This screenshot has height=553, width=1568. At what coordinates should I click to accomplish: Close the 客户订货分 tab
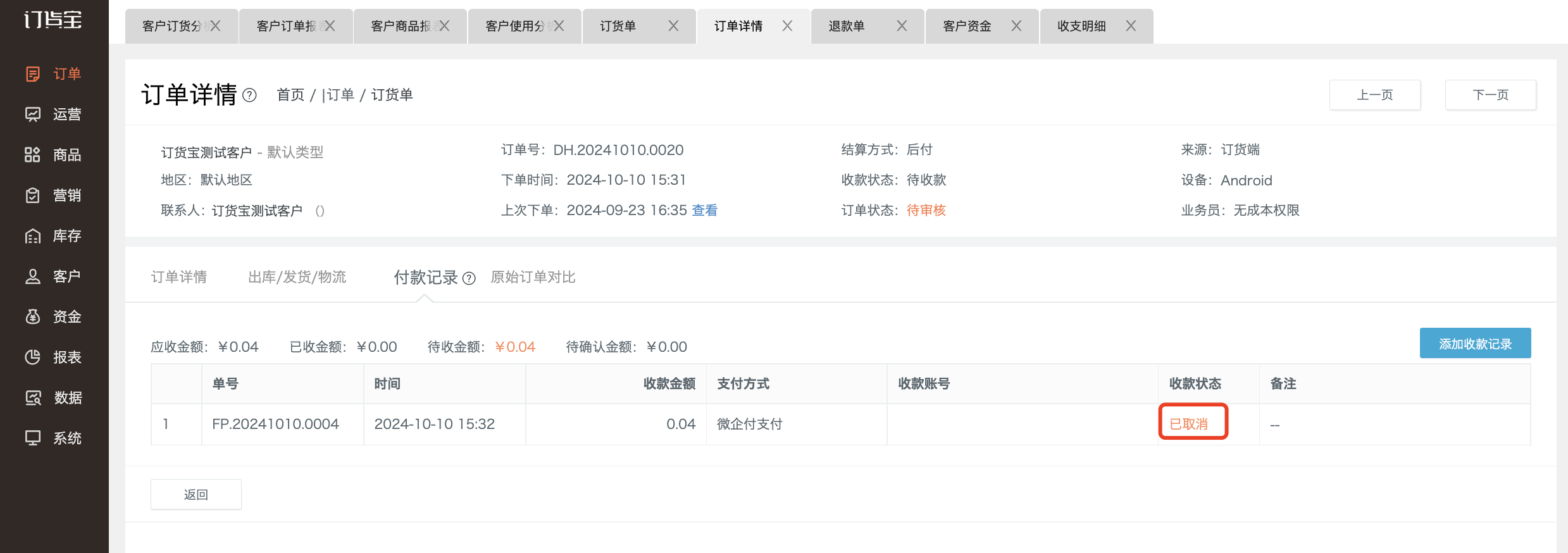pos(216,26)
